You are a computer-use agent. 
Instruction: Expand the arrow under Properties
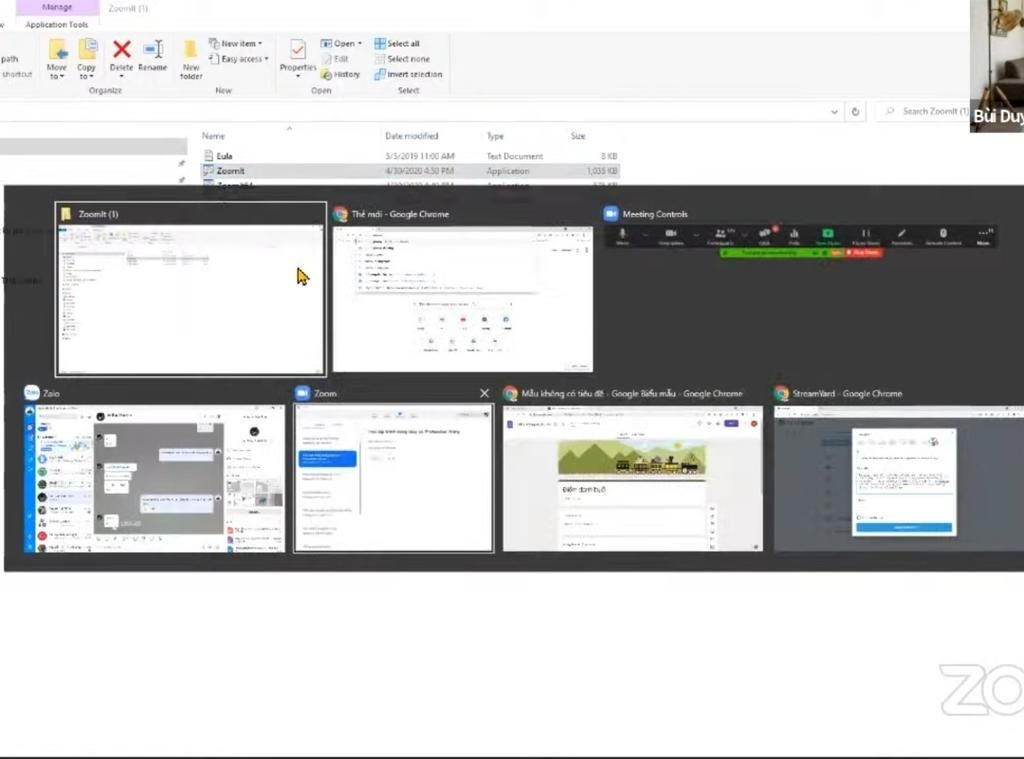coord(298,76)
